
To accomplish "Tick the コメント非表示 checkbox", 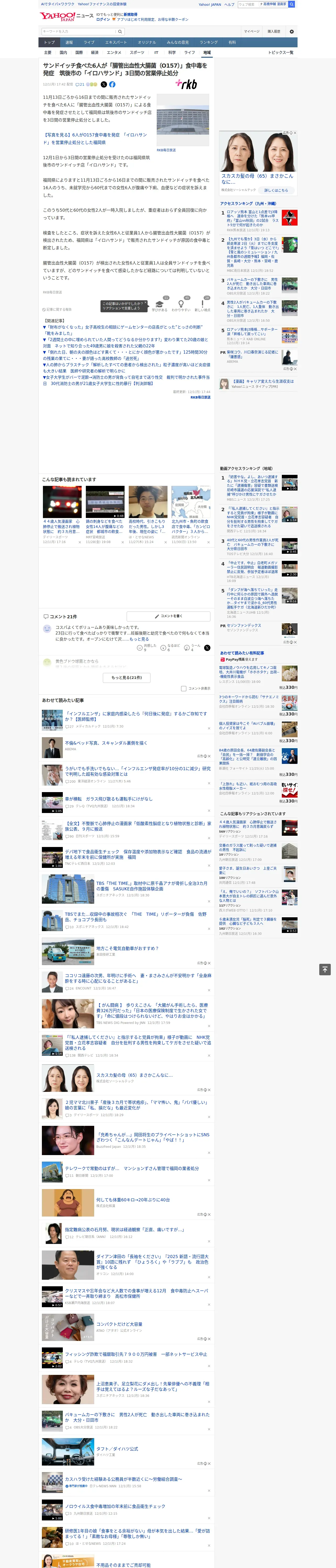I will pos(183,688).
